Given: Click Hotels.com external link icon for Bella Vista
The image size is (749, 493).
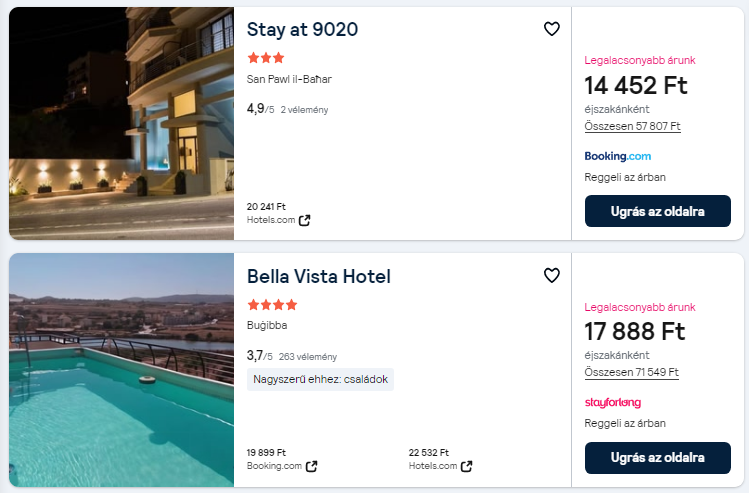Looking at the screenshot, I should 467,466.
